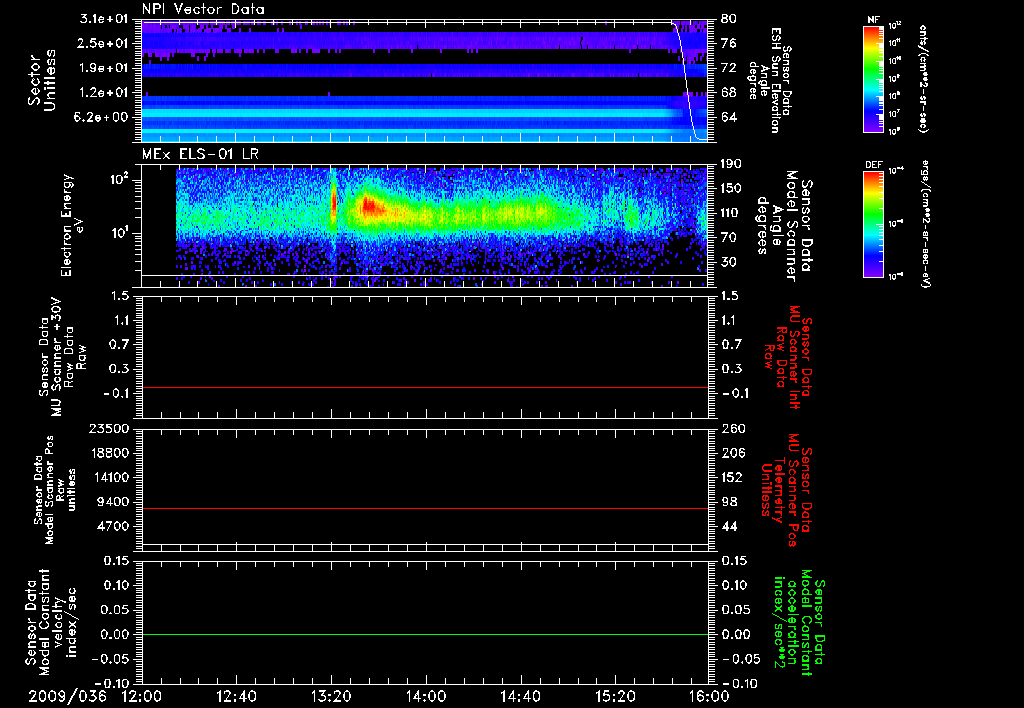The height and width of the screenshot is (708, 1024).
Task: Click the 98 telemetry tick label
Action: 729,502
